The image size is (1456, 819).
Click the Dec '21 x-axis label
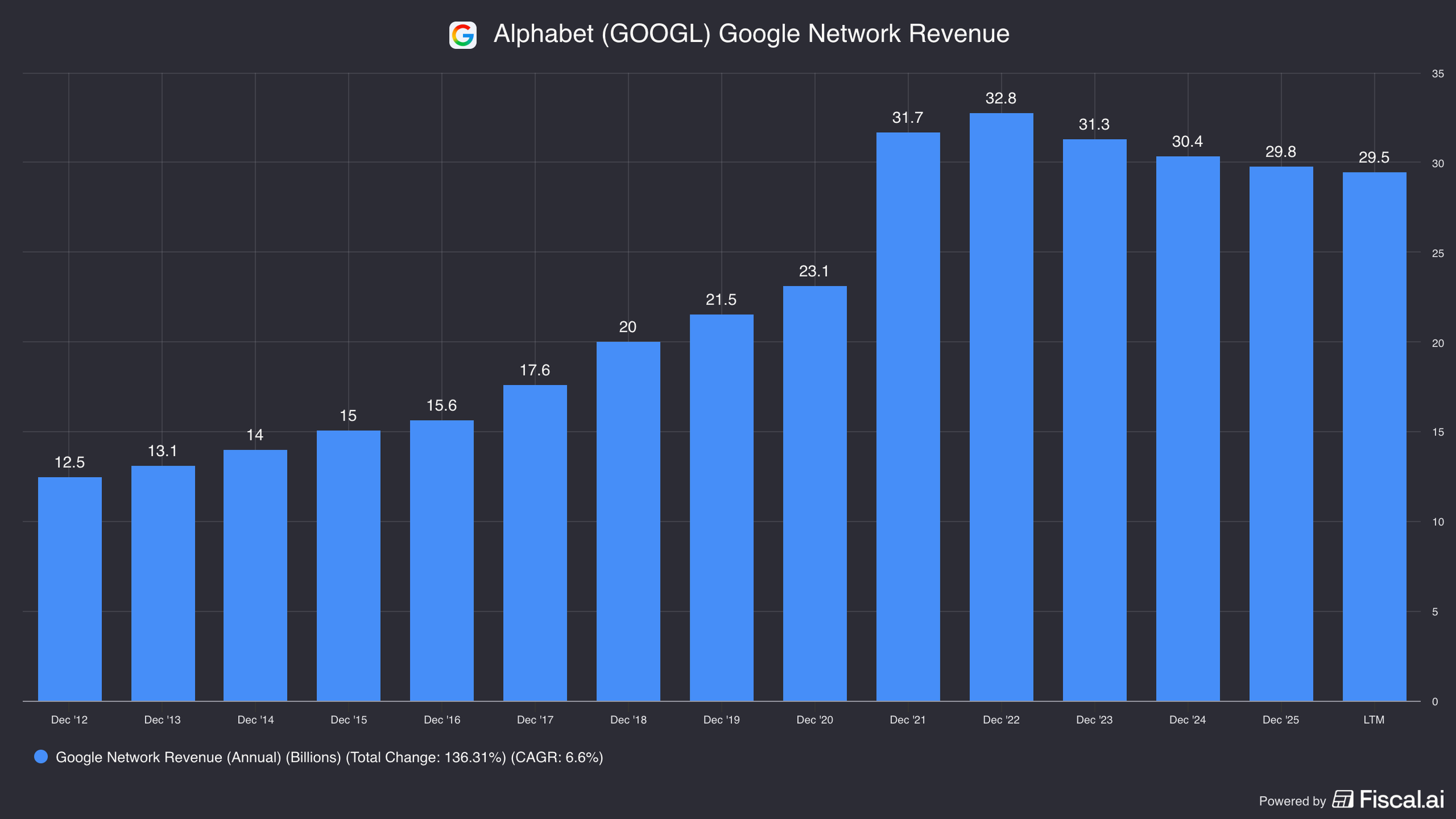[908, 720]
